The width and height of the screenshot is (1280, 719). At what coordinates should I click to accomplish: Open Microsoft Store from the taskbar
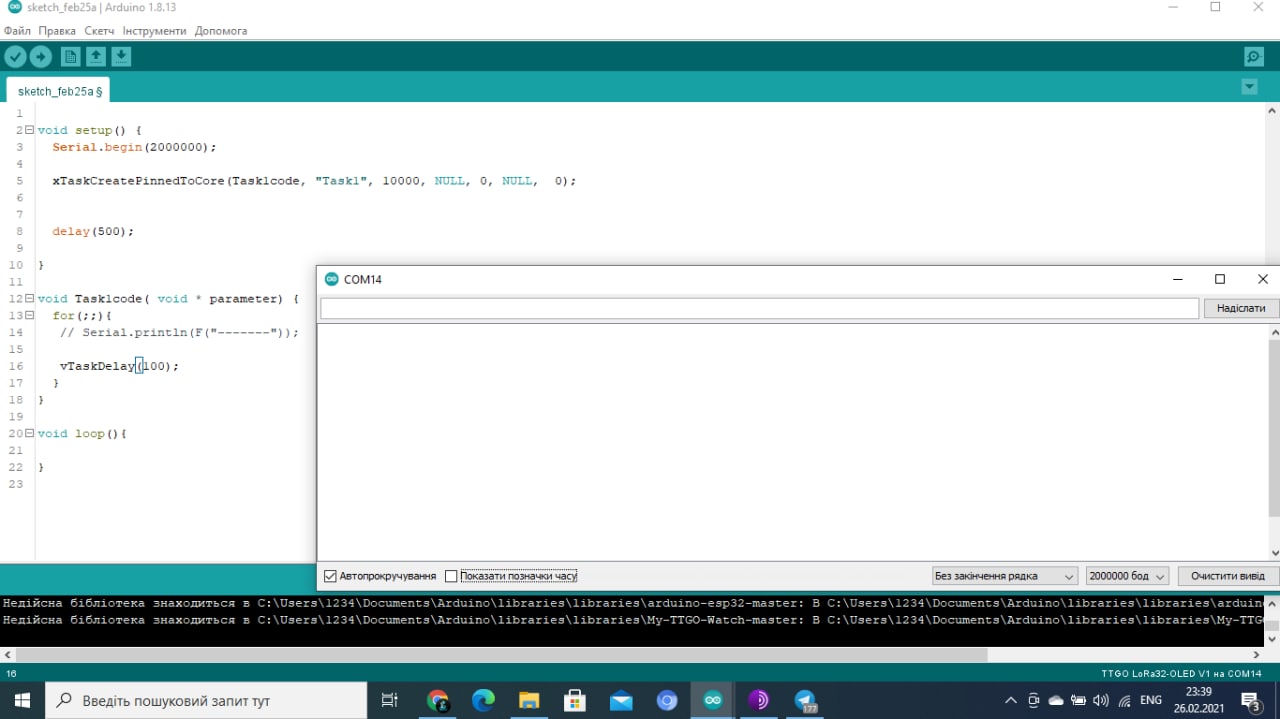pyautogui.click(x=575, y=700)
